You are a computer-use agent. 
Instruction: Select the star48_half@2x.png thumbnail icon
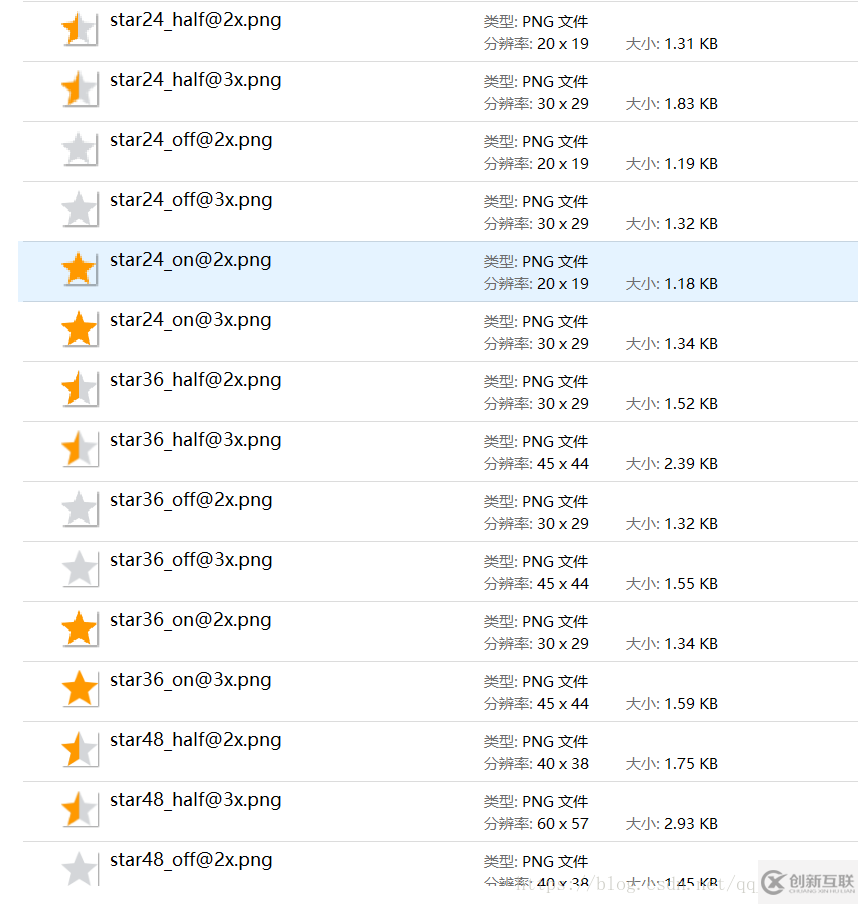click(x=79, y=748)
